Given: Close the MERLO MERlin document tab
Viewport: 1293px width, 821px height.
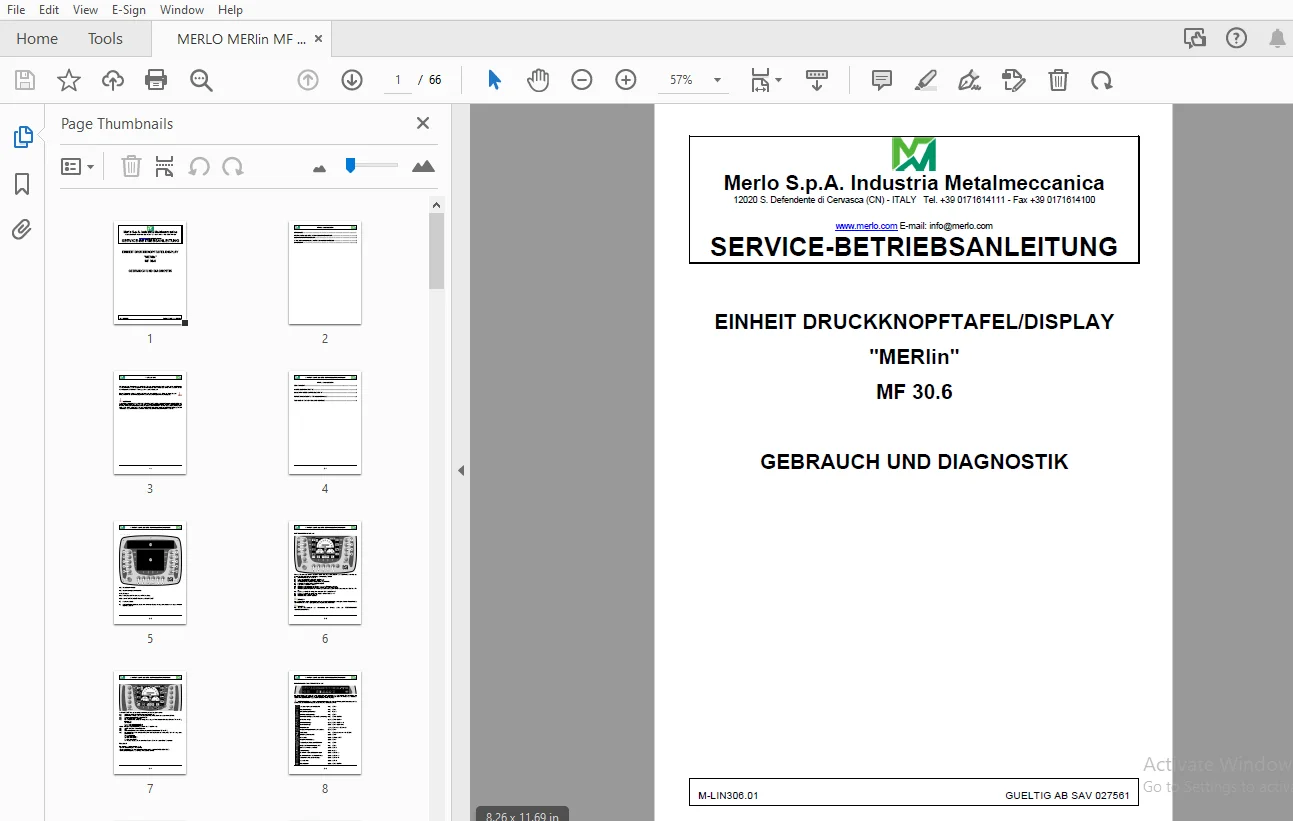Looking at the screenshot, I should click(x=319, y=39).
